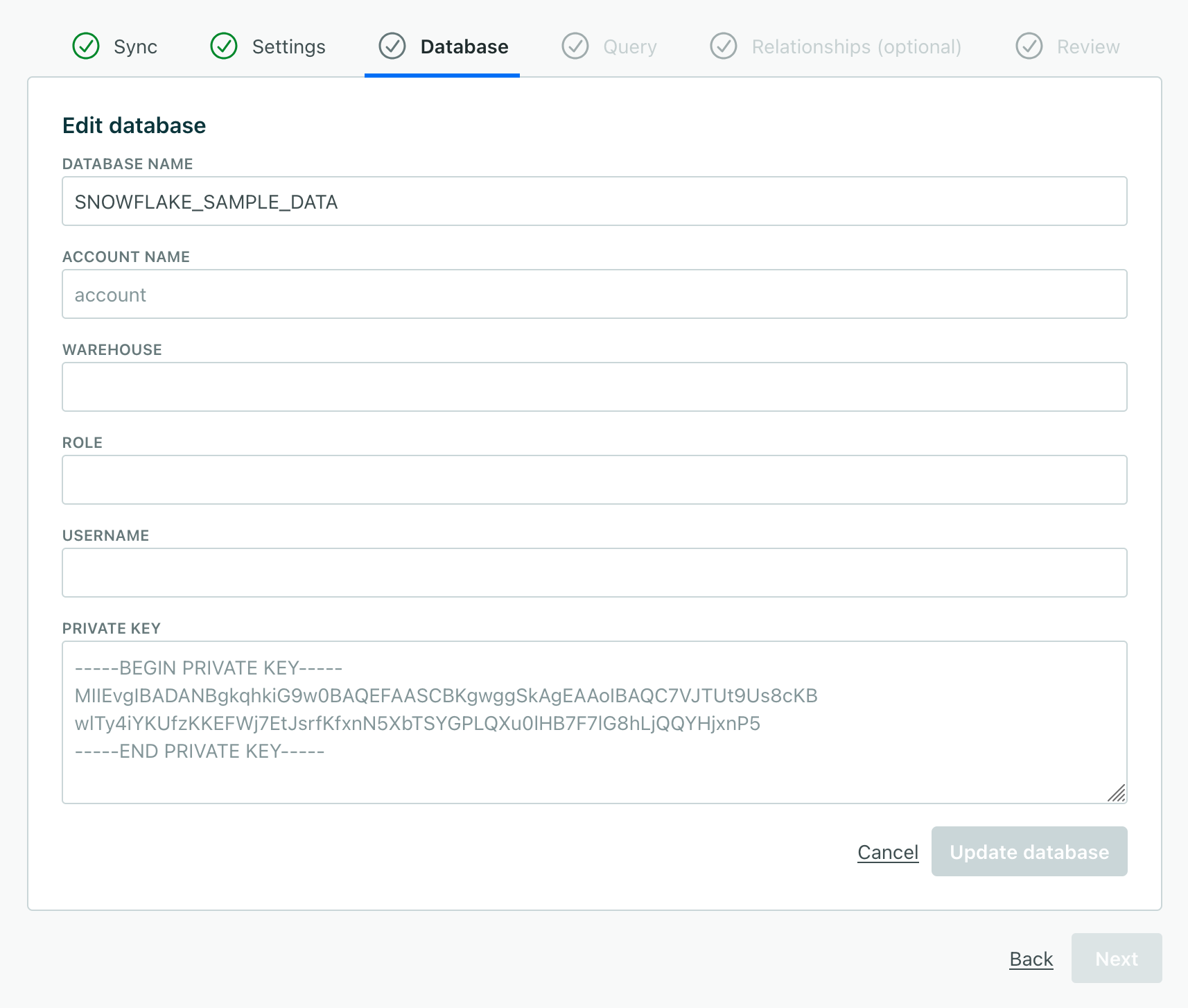The height and width of the screenshot is (1008, 1188).
Task: Grab the Private Key textarea resize handle
Action: [1117, 793]
